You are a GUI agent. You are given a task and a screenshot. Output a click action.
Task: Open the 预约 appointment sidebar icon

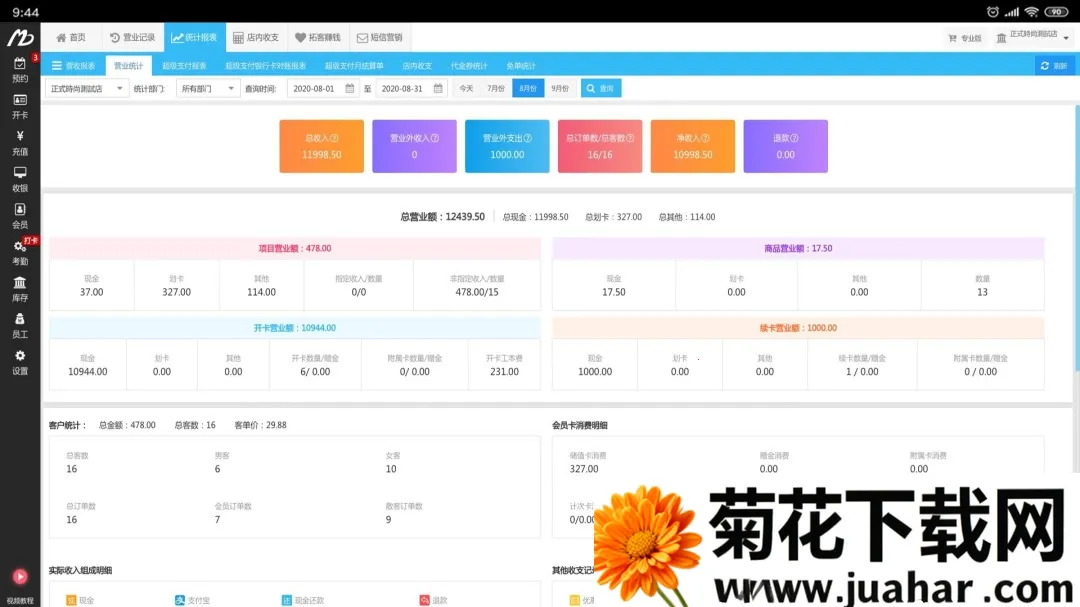[20, 64]
